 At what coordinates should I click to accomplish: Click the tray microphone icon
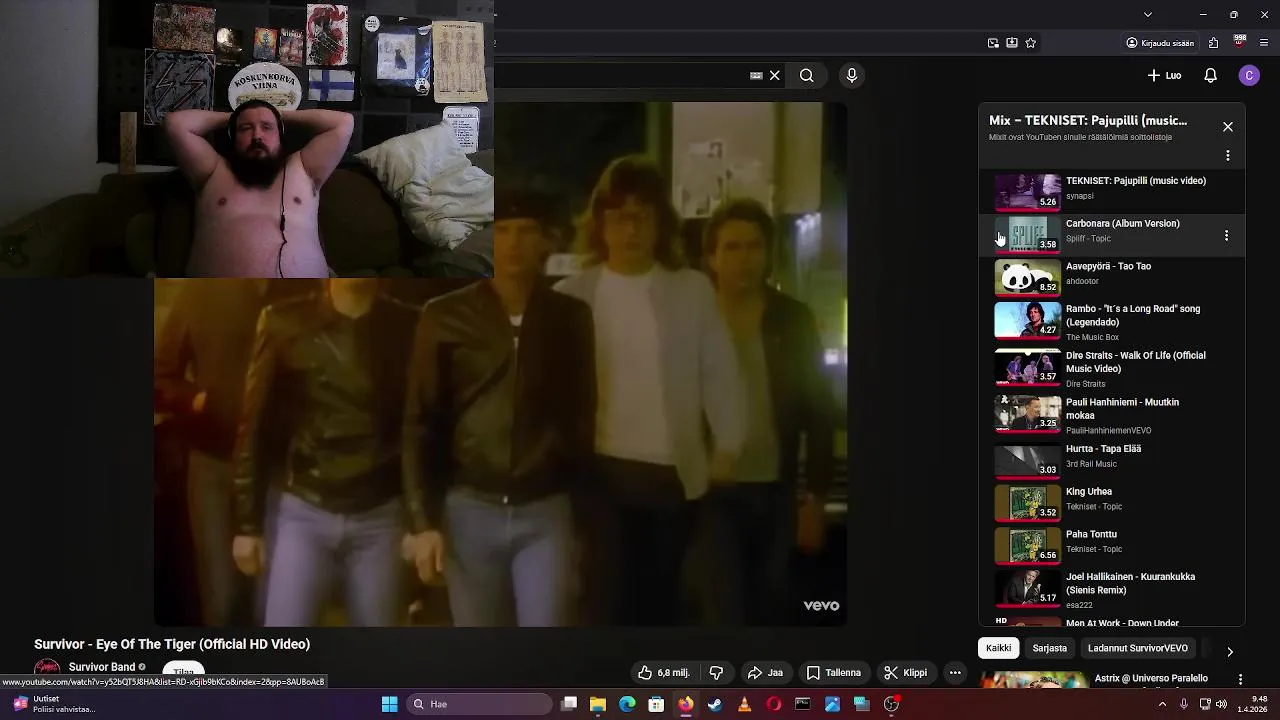[x=1184, y=704]
